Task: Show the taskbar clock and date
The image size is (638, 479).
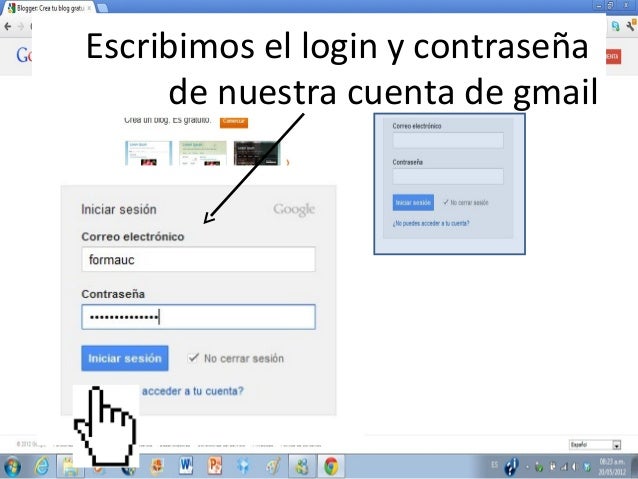Action: 612,467
